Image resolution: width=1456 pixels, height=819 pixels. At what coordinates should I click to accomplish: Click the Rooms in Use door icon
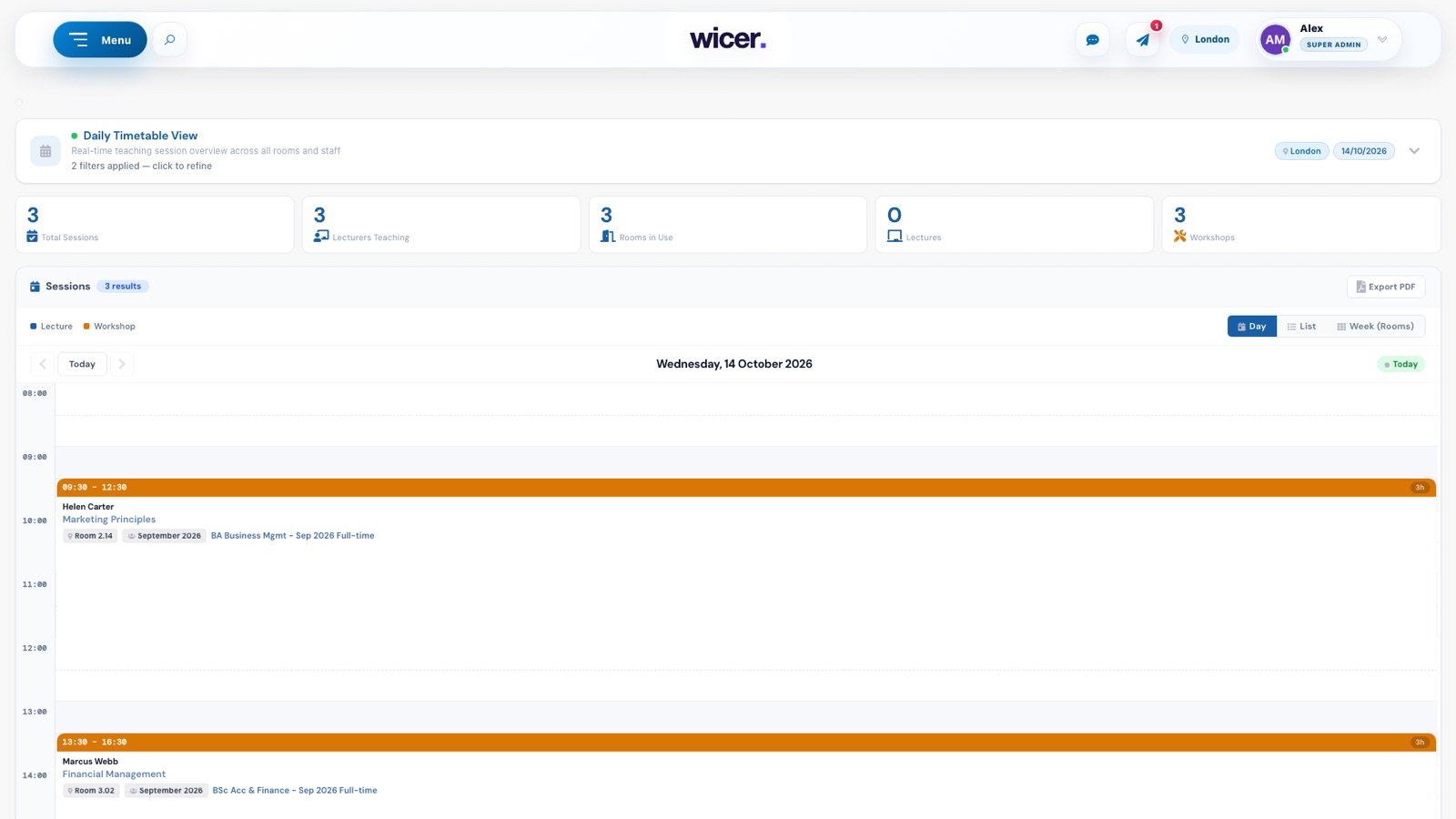[608, 237]
